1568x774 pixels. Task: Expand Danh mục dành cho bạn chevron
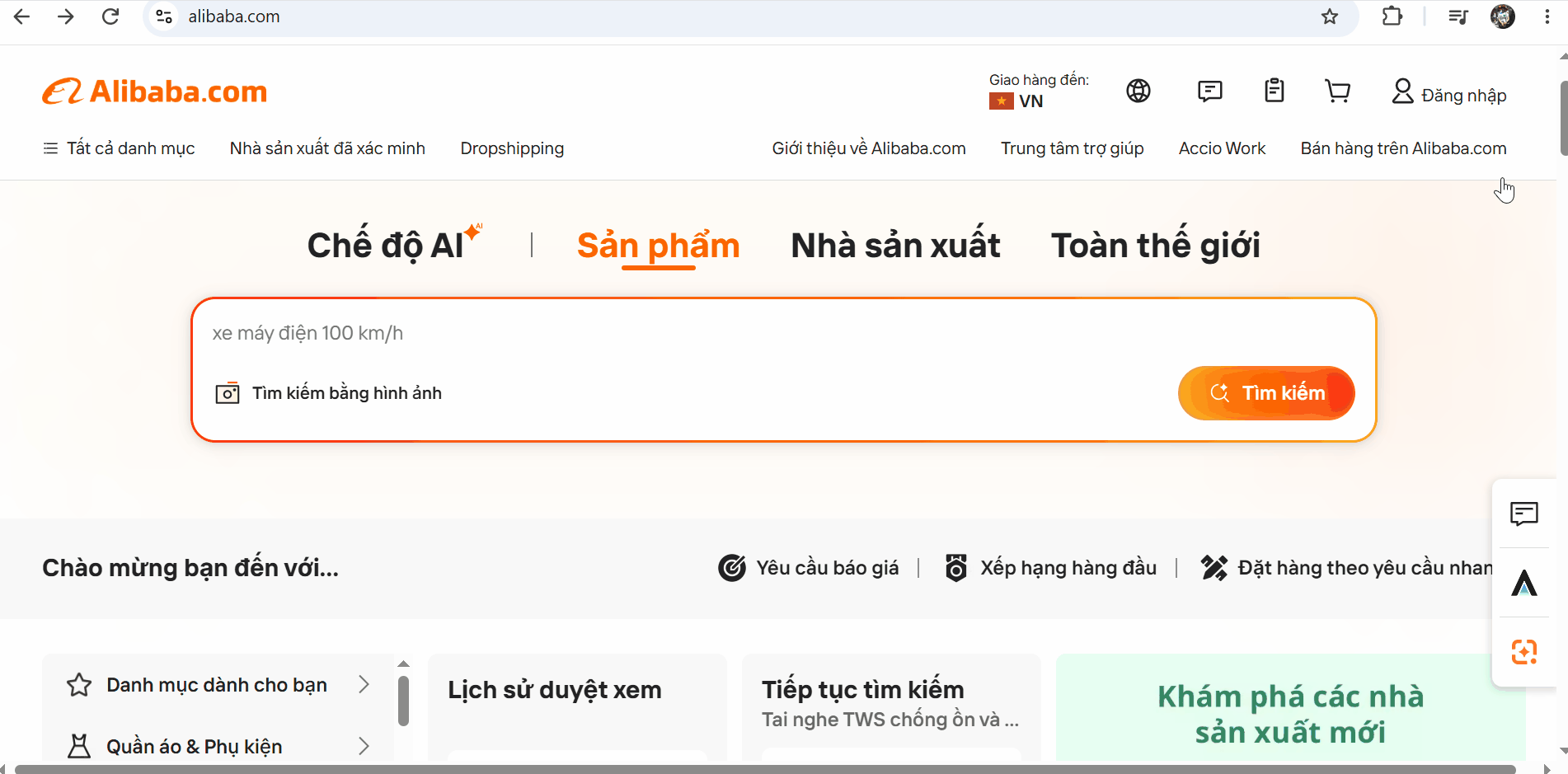[x=364, y=684]
